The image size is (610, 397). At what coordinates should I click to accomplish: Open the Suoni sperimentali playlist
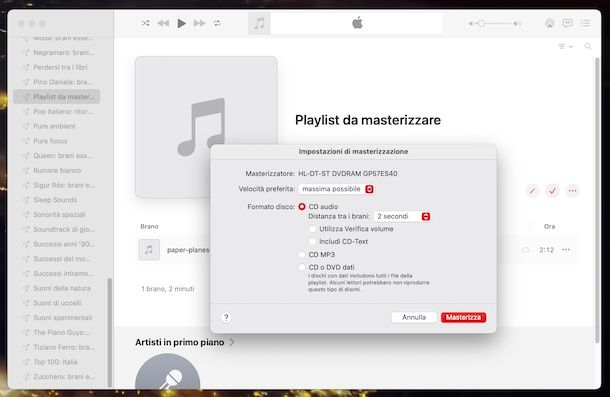57,318
